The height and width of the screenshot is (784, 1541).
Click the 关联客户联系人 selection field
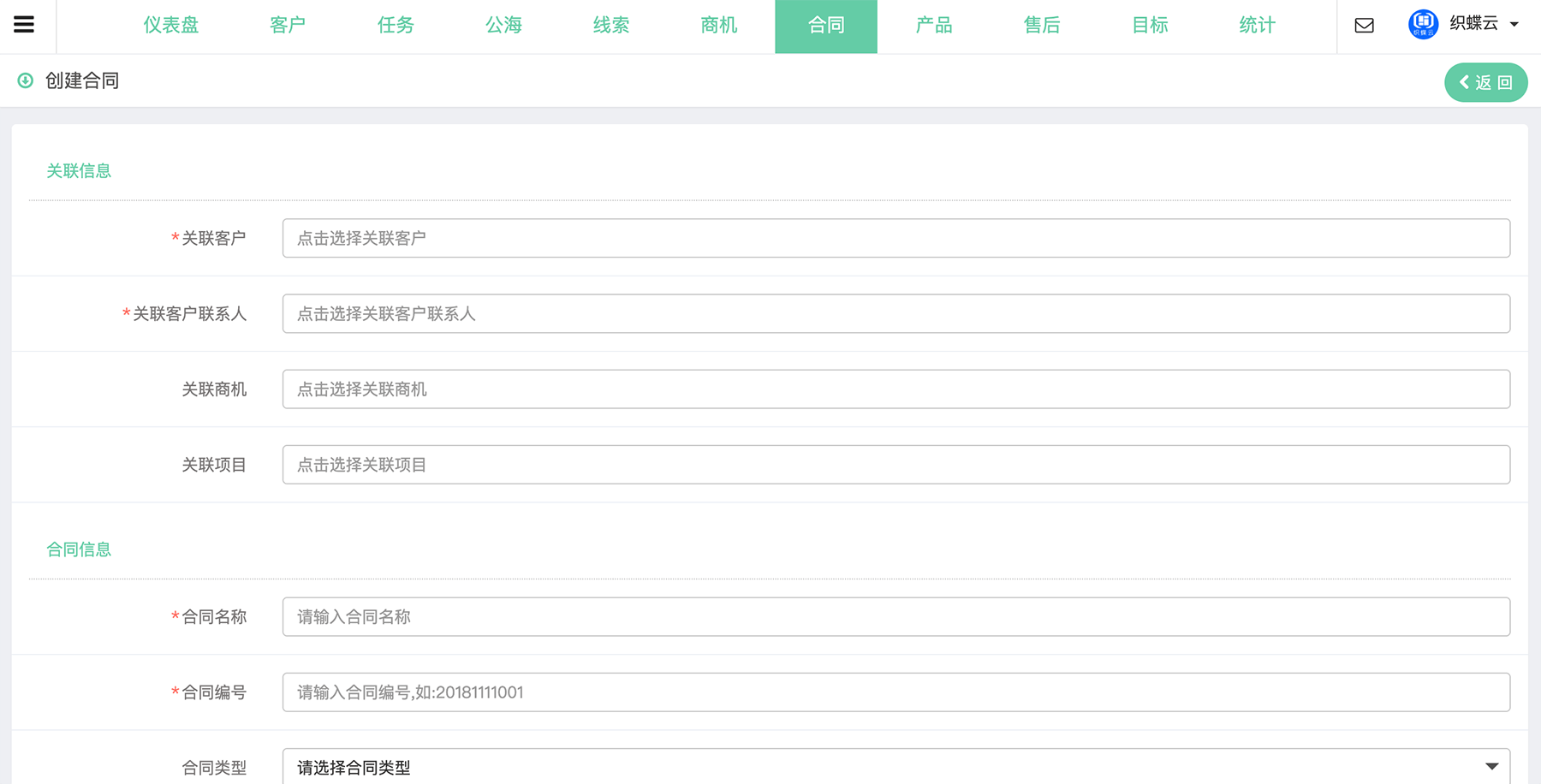pos(895,313)
